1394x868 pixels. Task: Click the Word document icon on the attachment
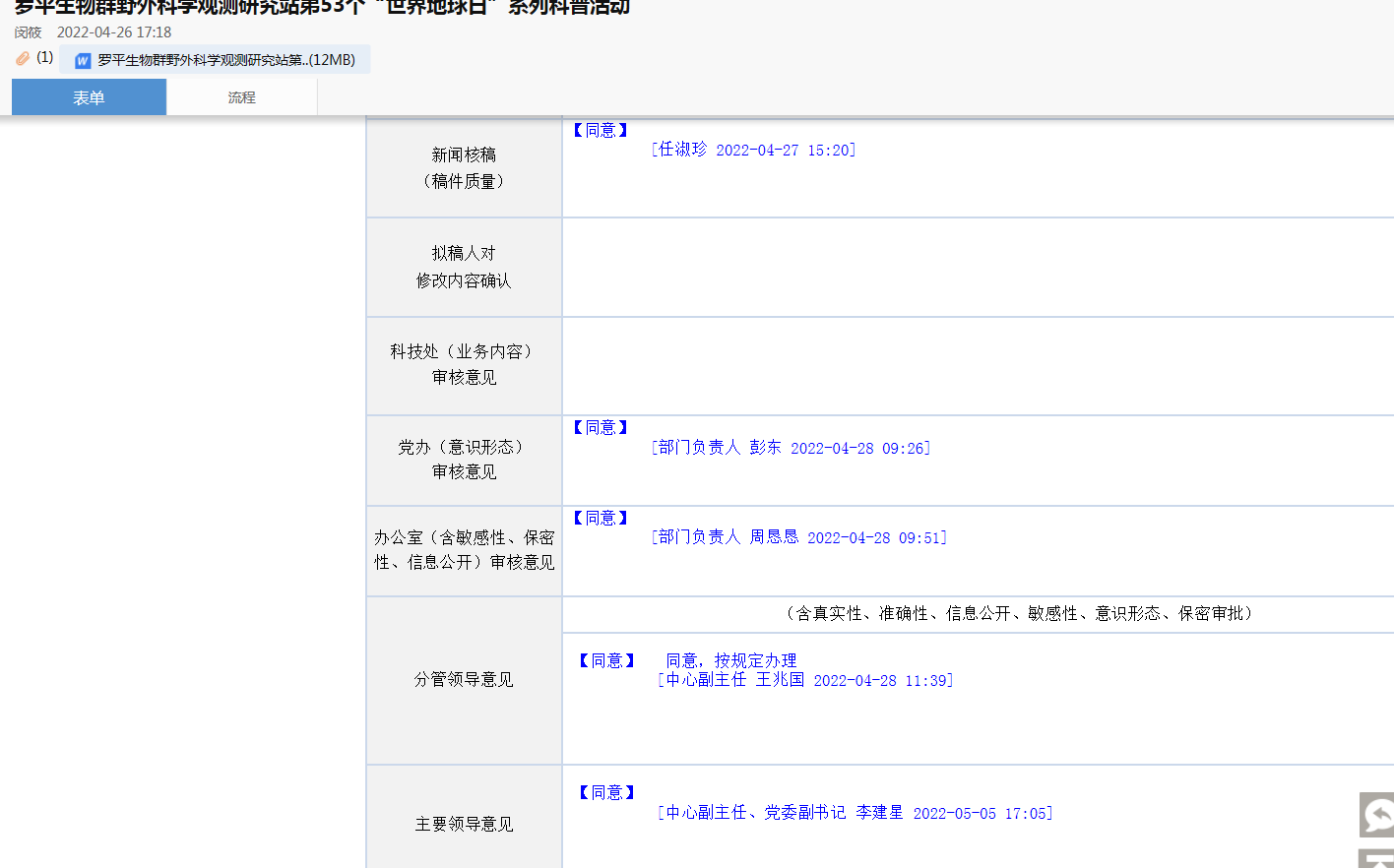click(x=83, y=61)
